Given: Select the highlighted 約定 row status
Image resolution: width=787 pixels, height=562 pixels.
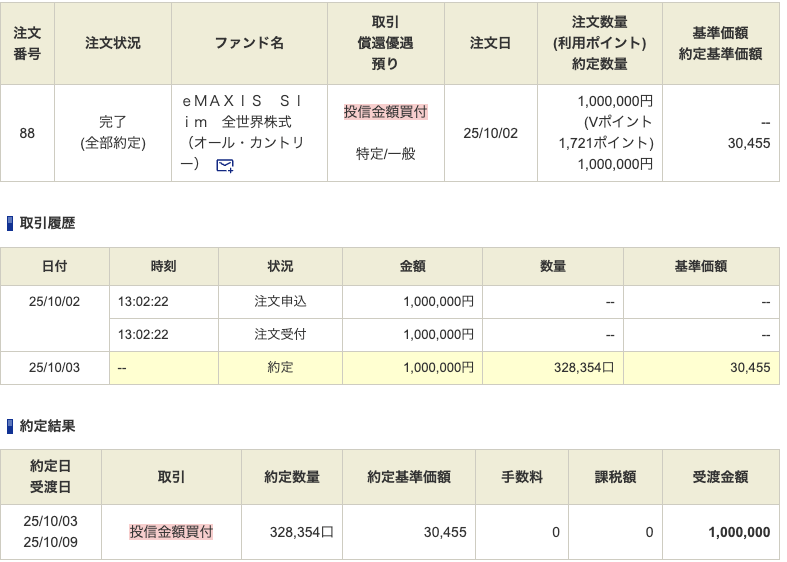Looking at the screenshot, I should point(280,368).
